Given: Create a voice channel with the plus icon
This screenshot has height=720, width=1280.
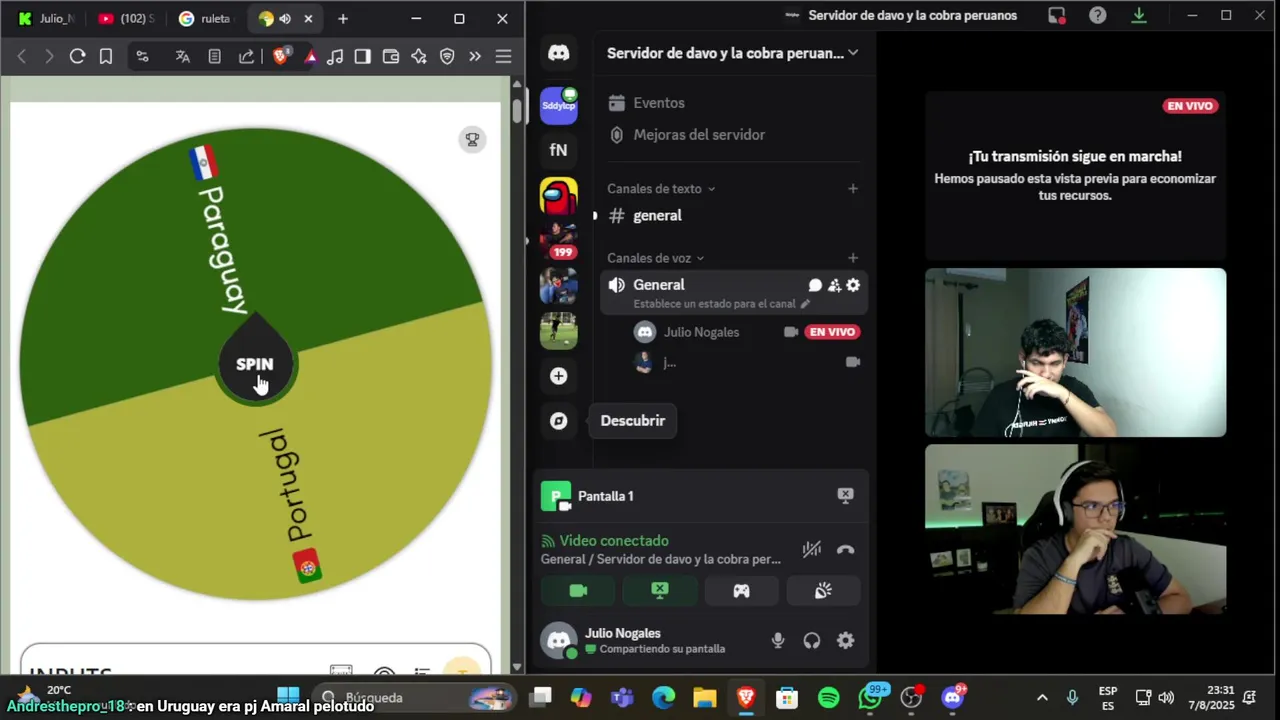Looking at the screenshot, I should pos(853,258).
